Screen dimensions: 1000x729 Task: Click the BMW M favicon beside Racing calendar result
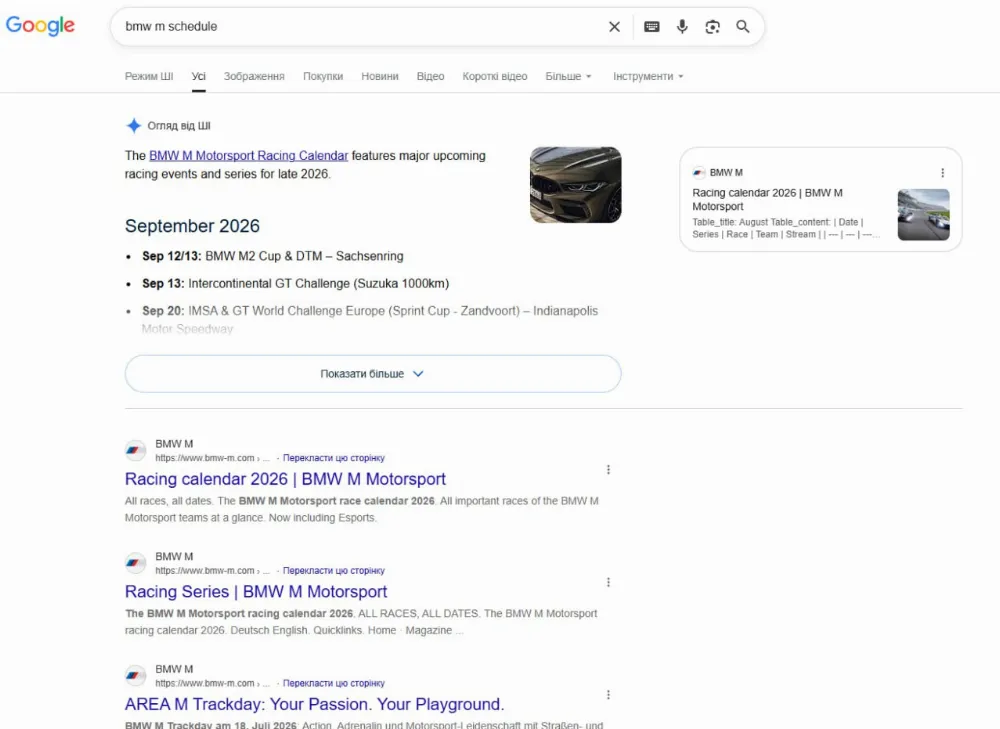pyautogui.click(x=135, y=450)
